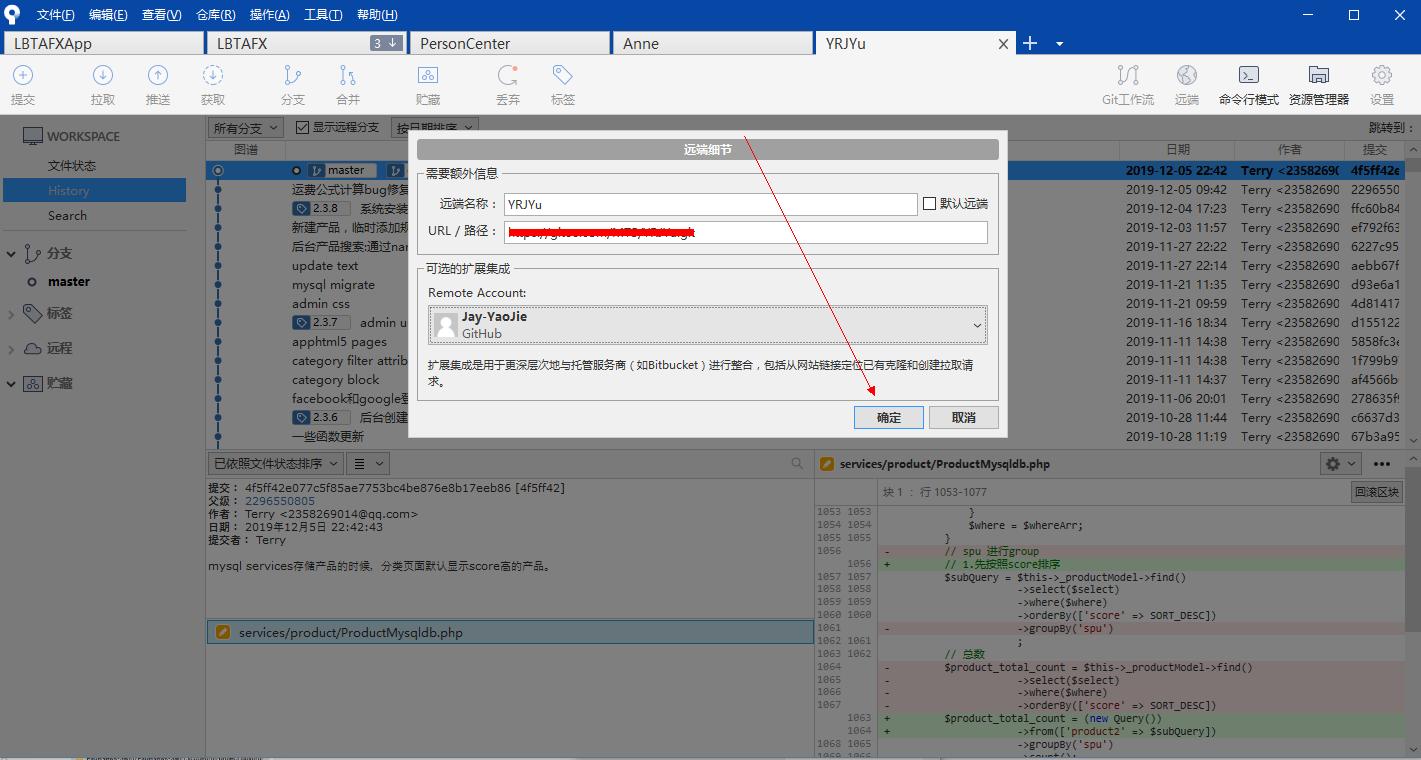The width and height of the screenshot is (1421, 760).
Task: Click the 远端 (remote) globe toolbar icon
Action: 1187,75
